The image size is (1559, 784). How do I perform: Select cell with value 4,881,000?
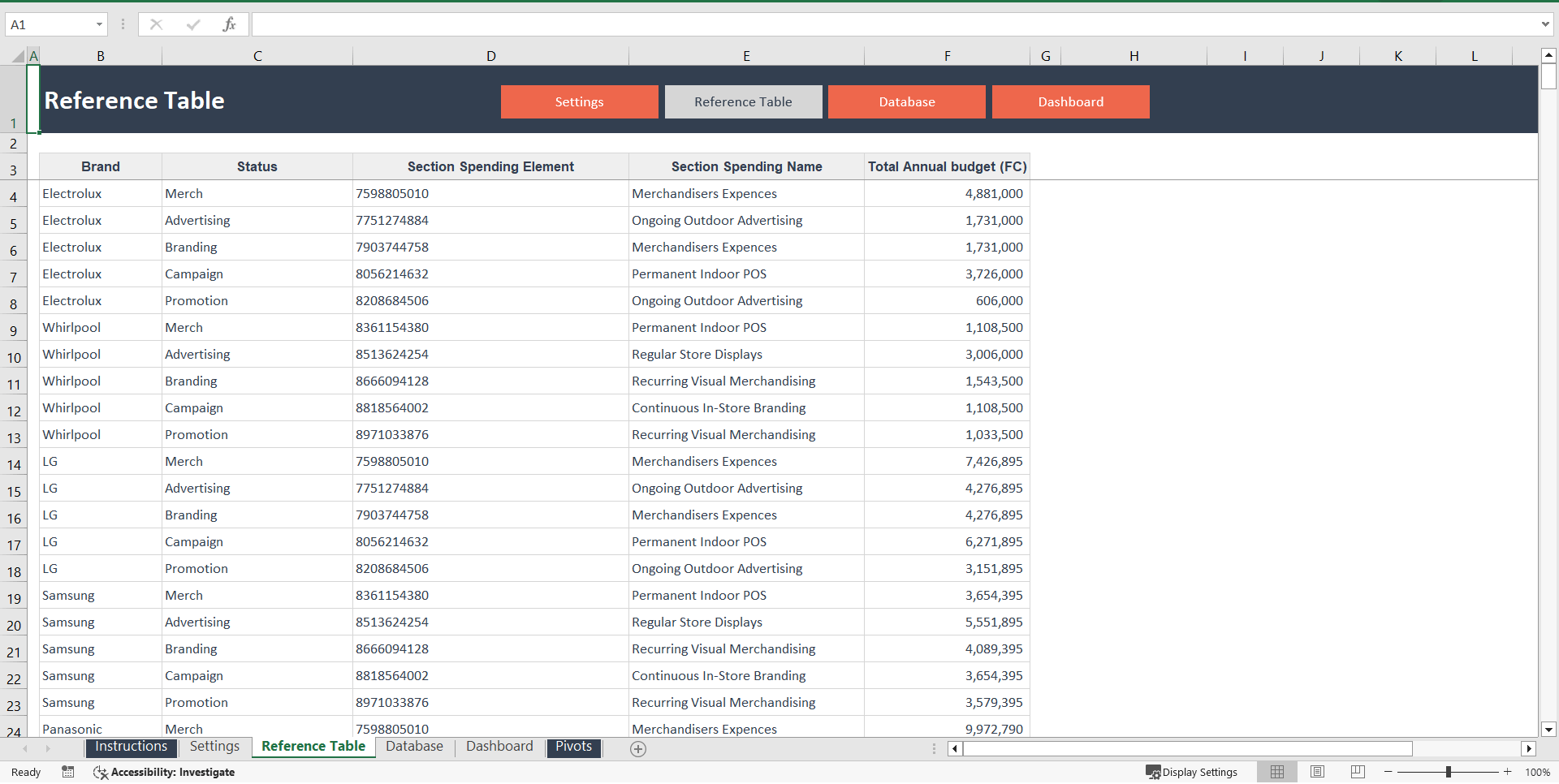pyautogui.click(x=947, y=193)
